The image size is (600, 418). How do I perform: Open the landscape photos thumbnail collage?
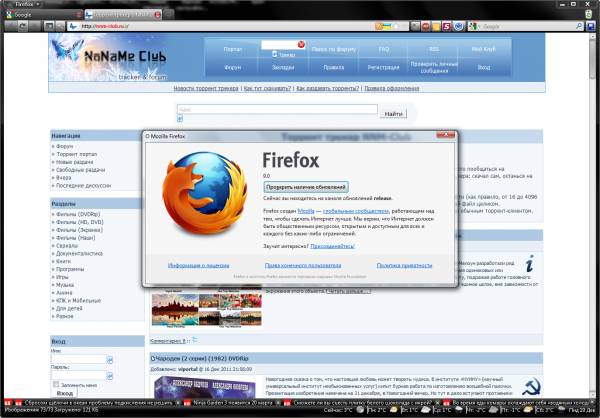click(x=207, y=309)
